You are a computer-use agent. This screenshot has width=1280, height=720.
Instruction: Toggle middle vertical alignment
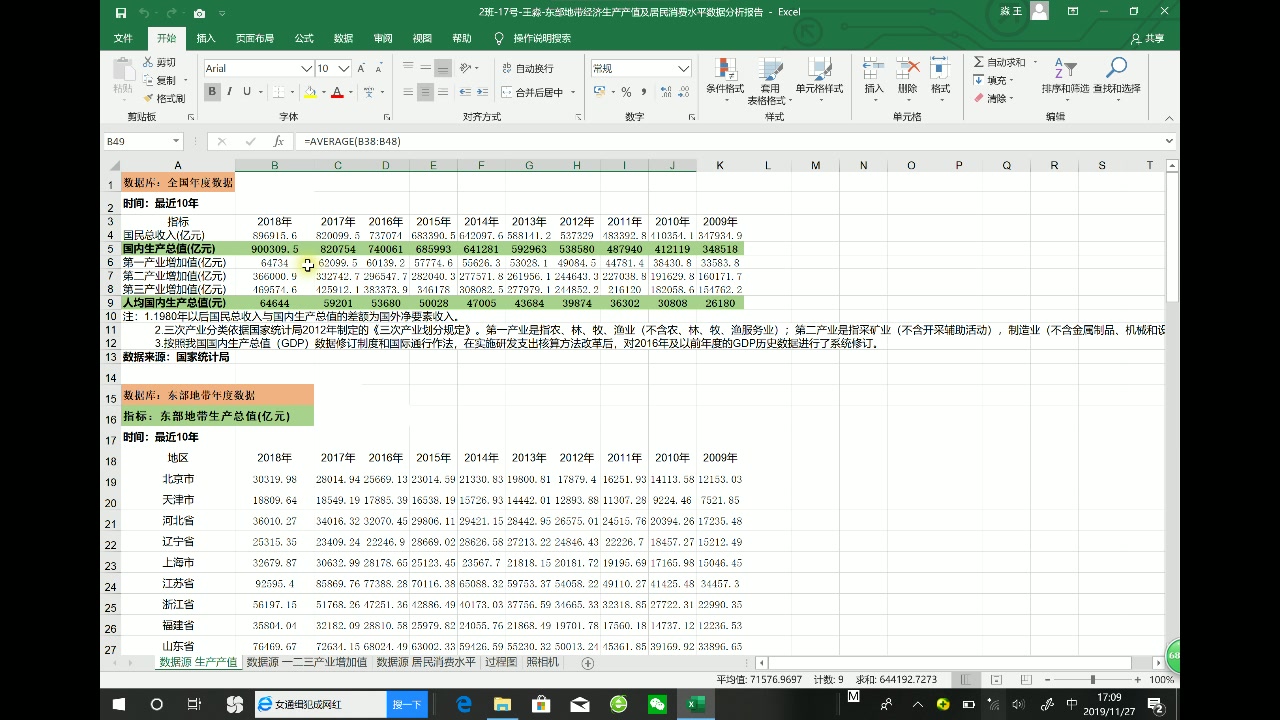click(425, 68)
